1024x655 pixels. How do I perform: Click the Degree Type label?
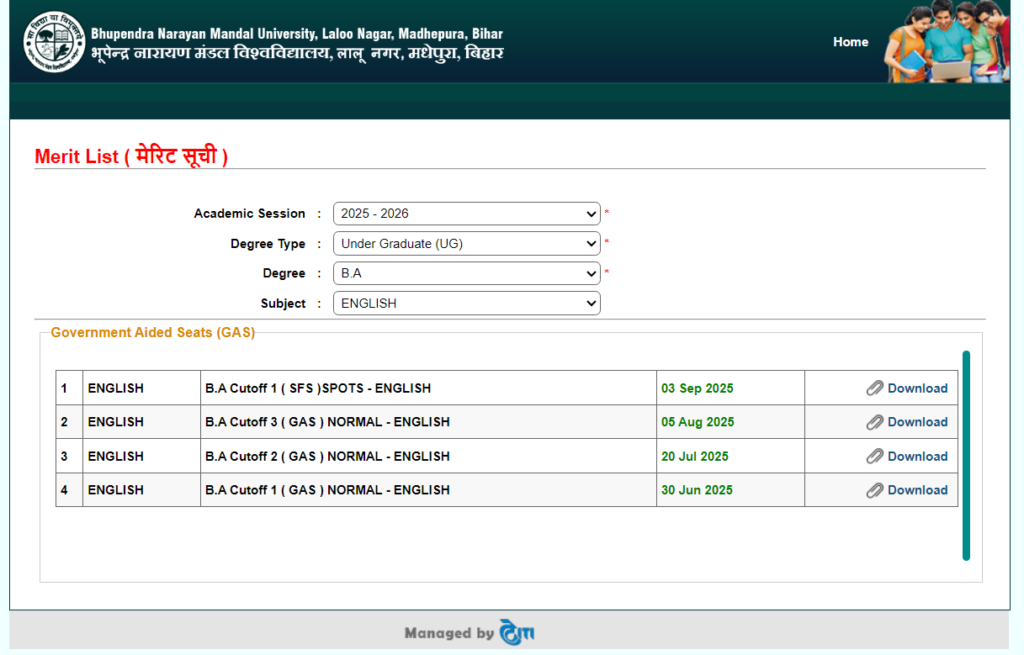[x=268, y=244]
